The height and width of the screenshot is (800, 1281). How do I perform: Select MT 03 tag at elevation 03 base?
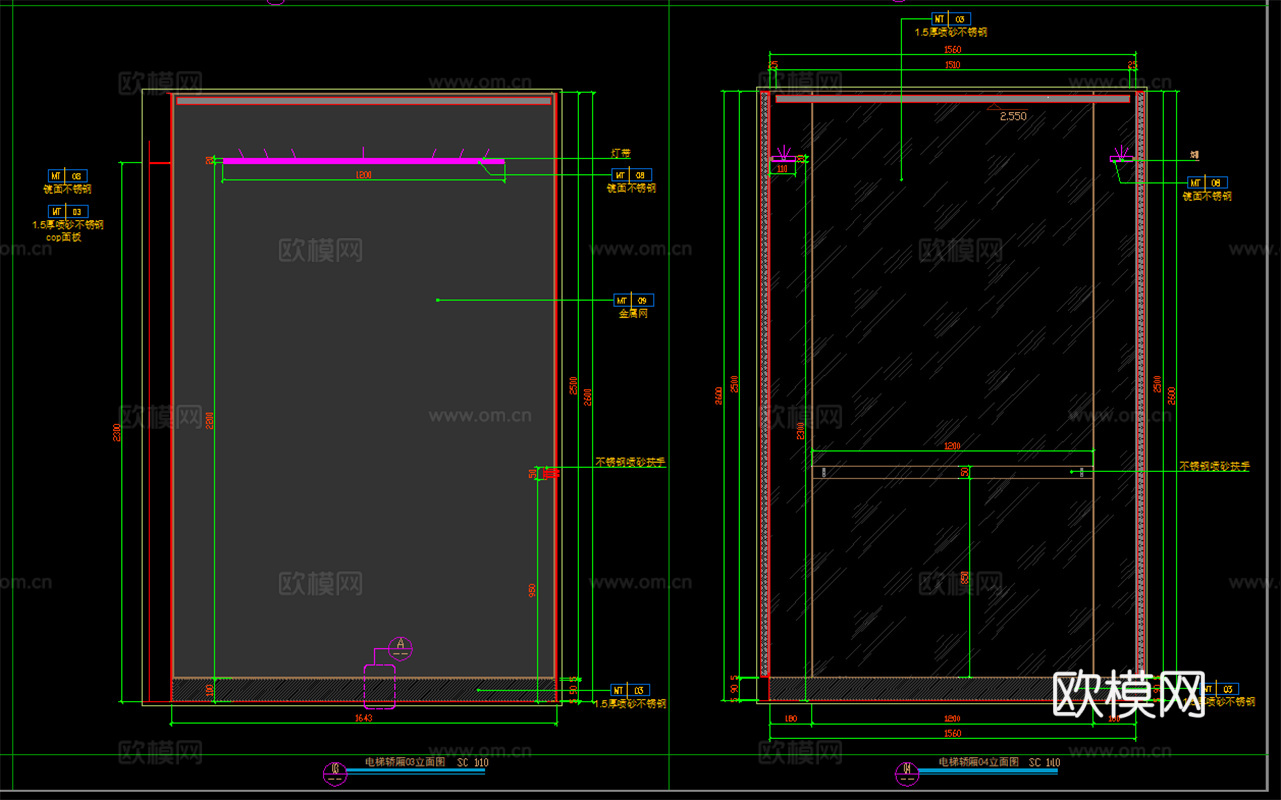[x=630, y=690]
